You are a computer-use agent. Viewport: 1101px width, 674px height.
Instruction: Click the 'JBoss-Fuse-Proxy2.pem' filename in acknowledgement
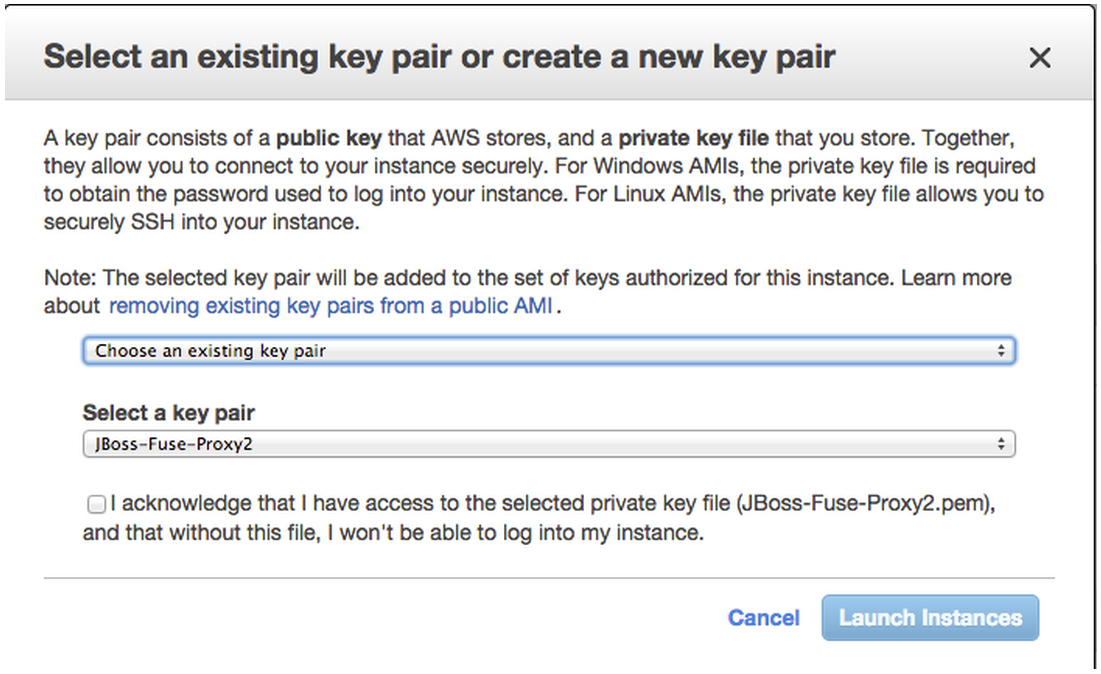pyautogui.click(x=862, y=504)
